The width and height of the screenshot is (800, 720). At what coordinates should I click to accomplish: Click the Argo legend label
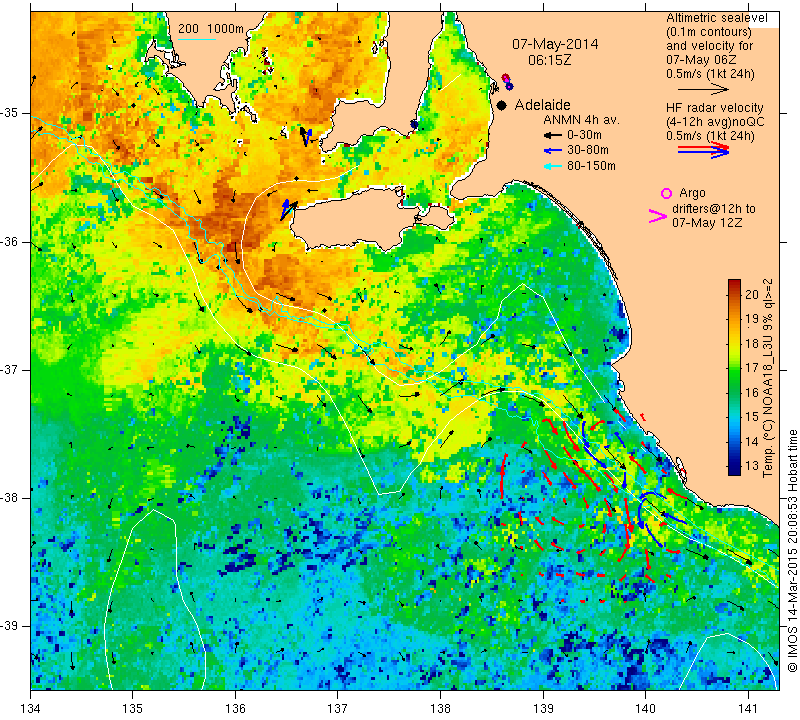692,193
